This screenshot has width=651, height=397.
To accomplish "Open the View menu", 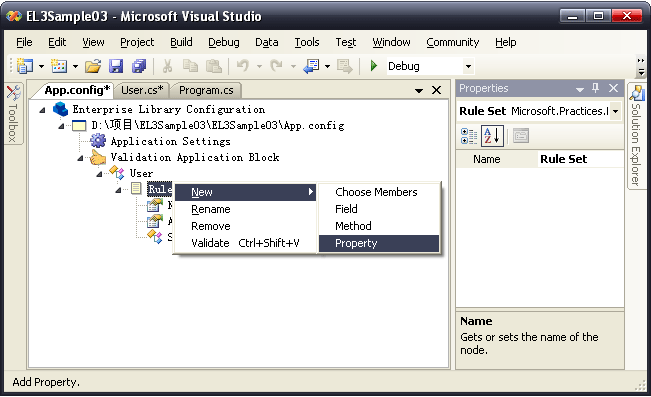I will [93, 42].
